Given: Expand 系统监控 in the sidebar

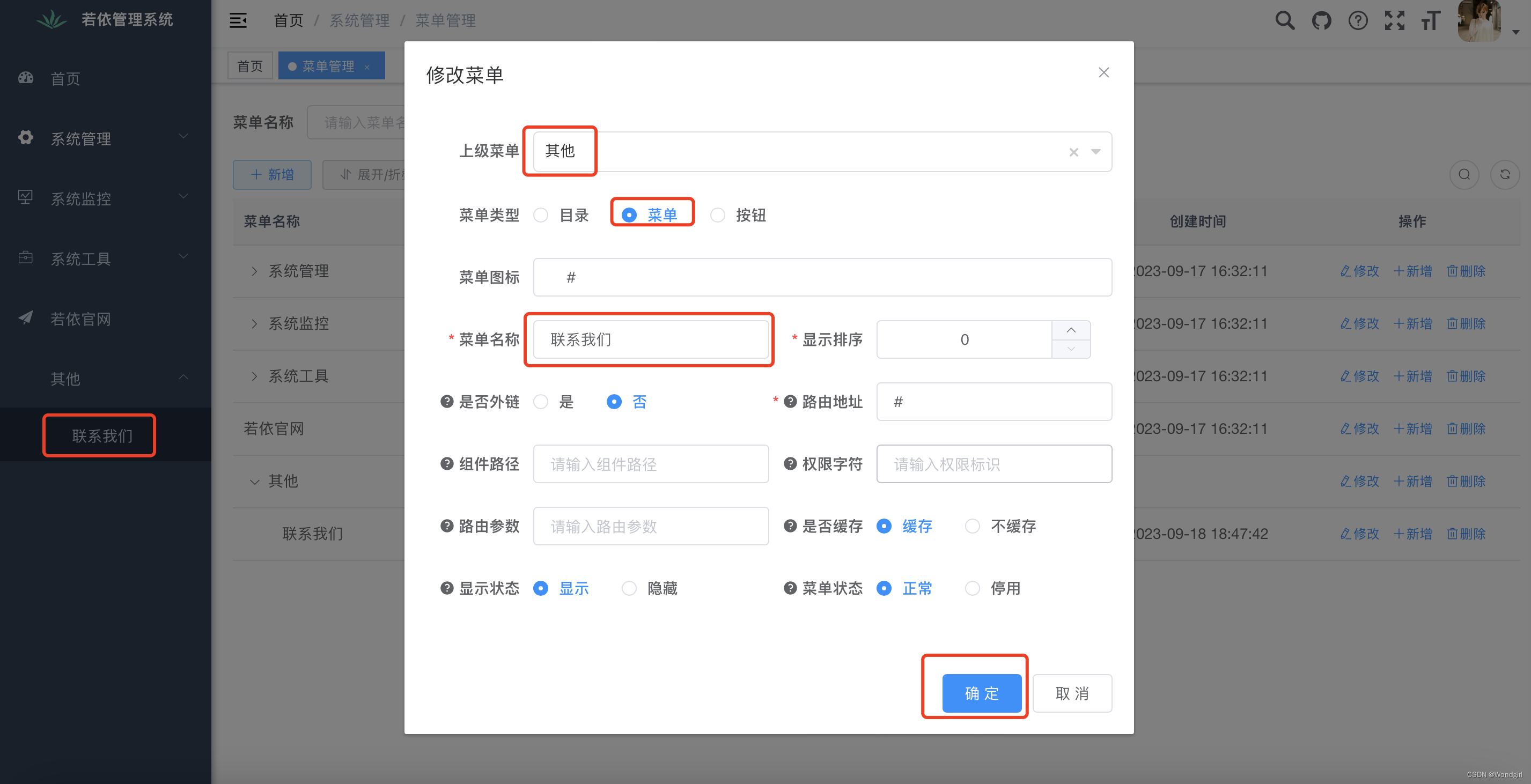Looking at the screenshot, I should 105,198.
